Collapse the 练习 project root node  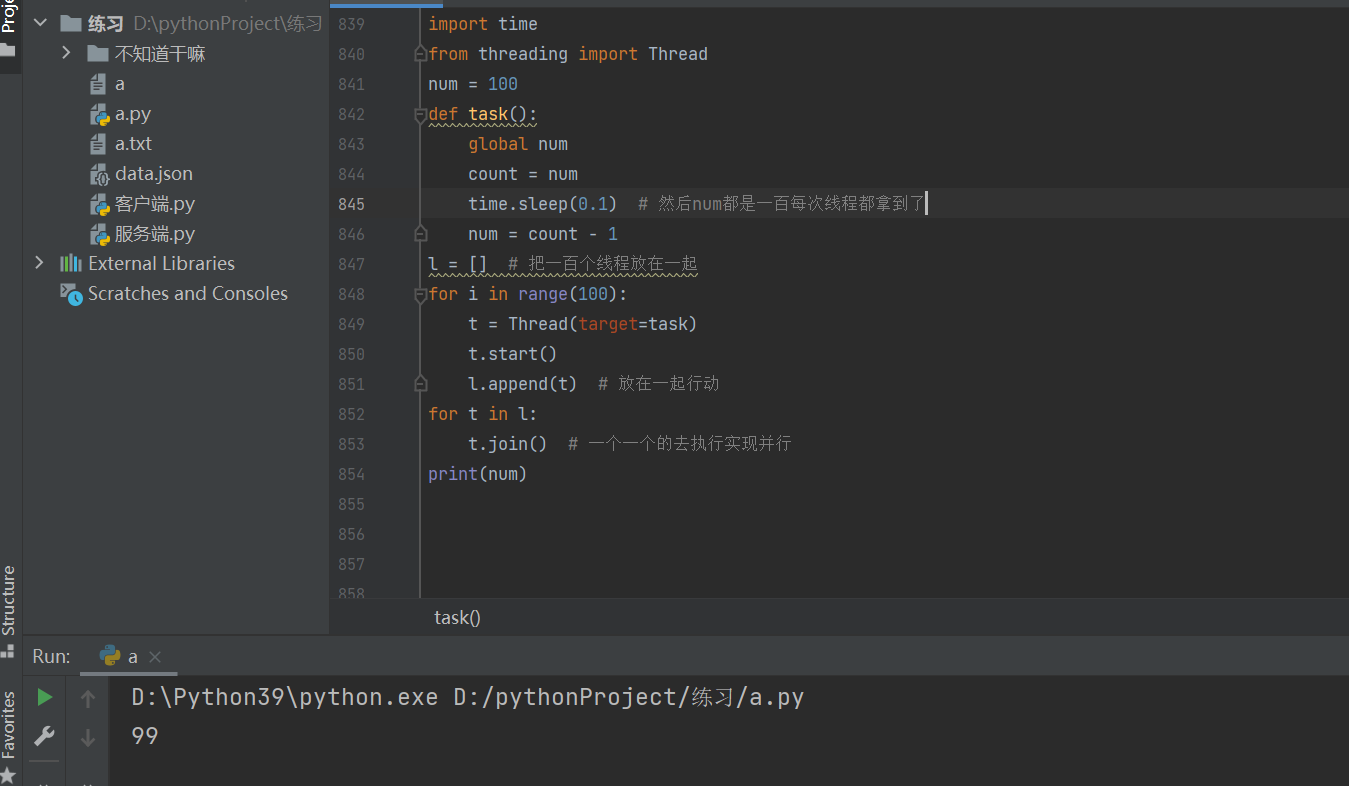click(x=40, y=23)
